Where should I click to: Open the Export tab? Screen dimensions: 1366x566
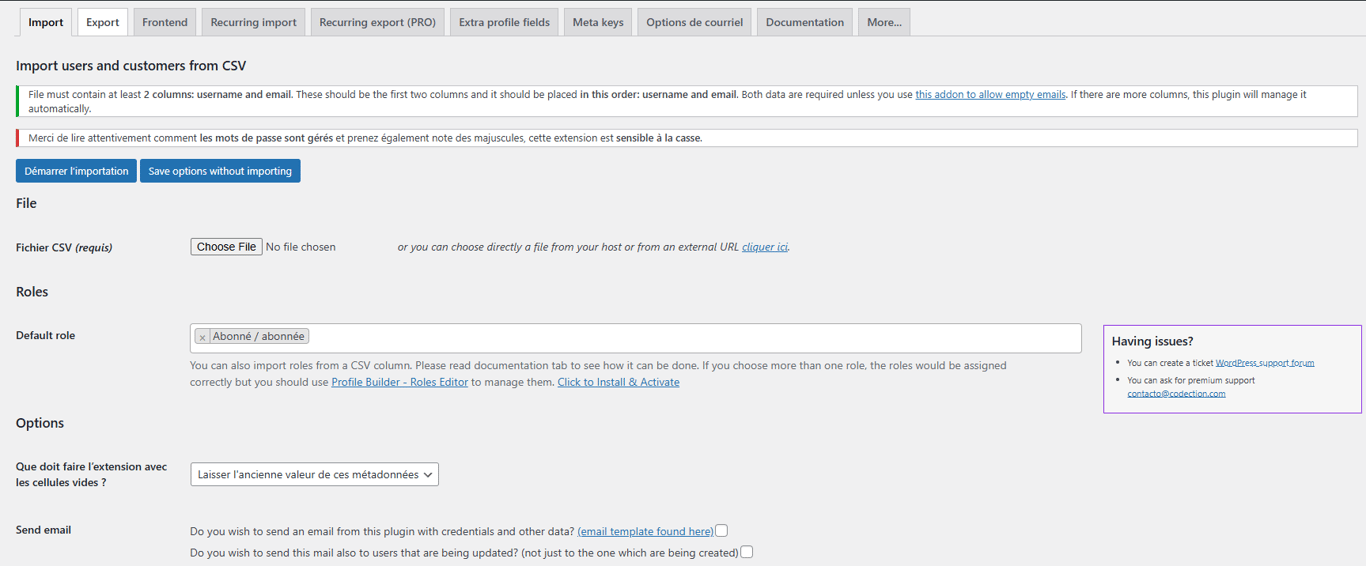pos(102,22)
